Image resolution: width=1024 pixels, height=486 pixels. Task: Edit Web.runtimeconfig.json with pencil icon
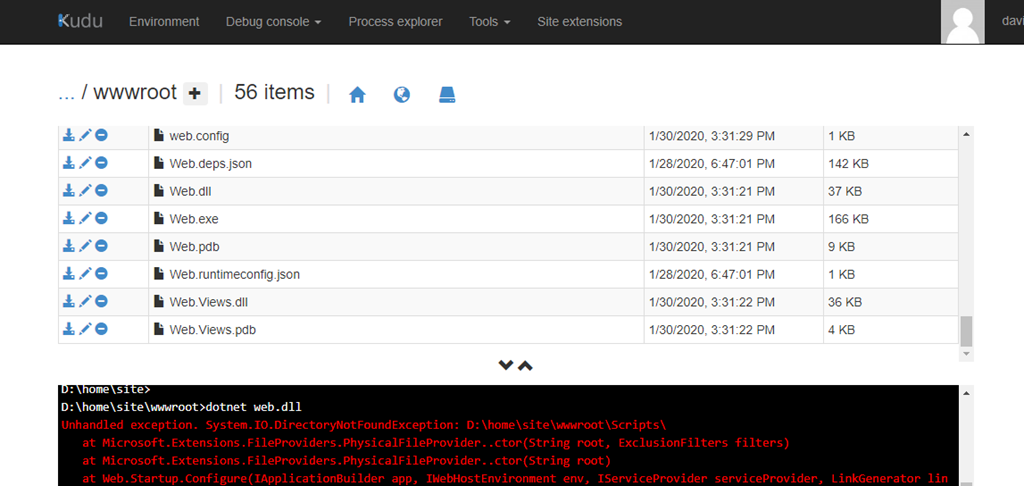(x=85, y=273)
